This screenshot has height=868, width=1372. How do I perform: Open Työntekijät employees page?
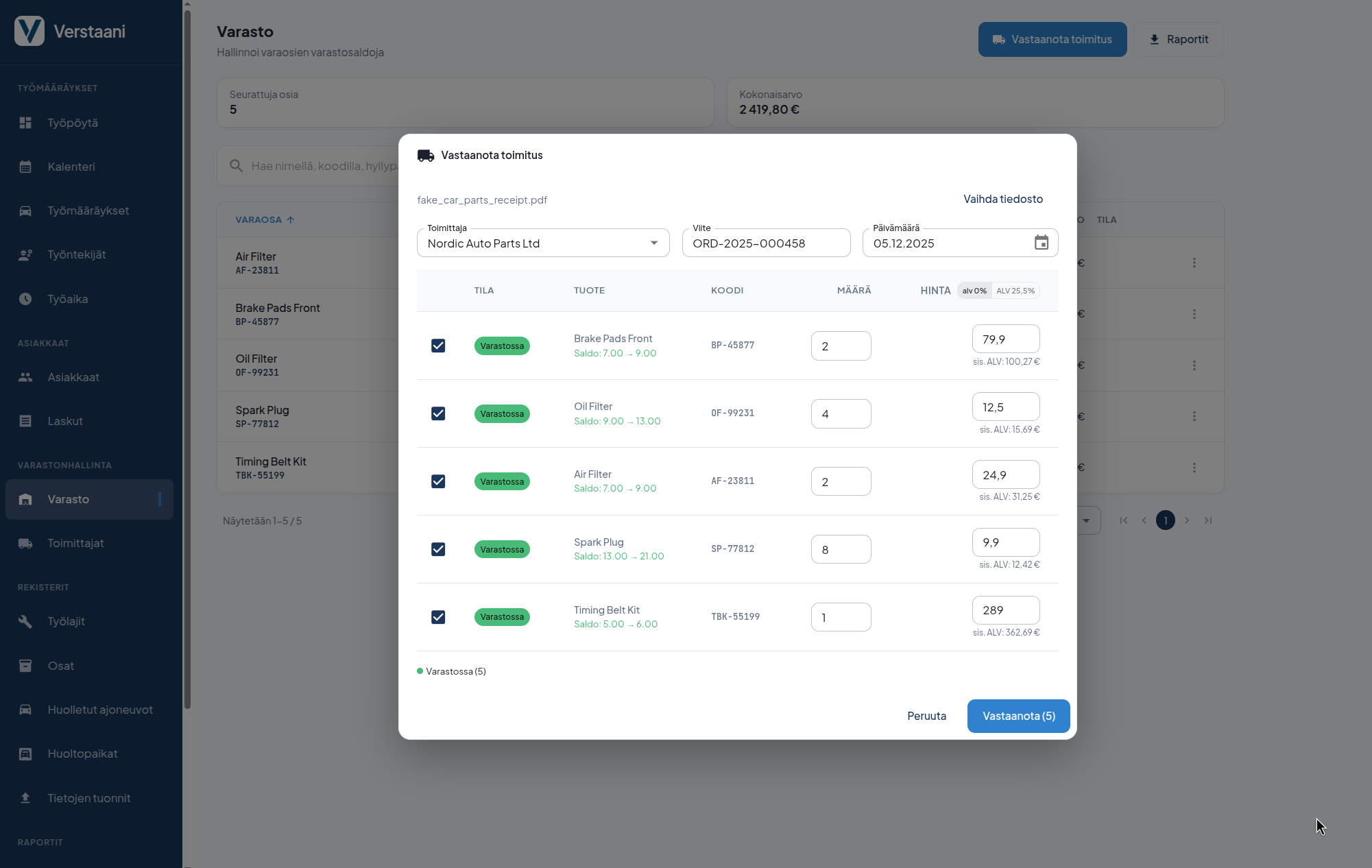point(76,254)
